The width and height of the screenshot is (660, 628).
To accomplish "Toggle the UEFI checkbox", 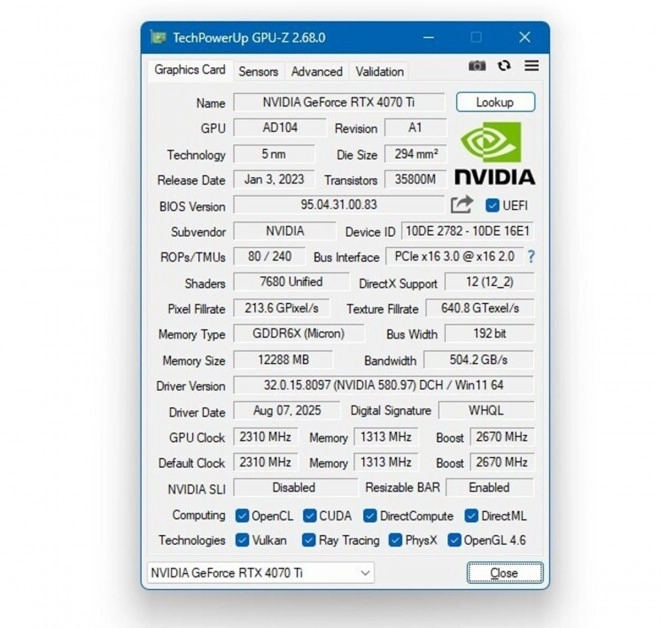I will [x=492, y=205].
